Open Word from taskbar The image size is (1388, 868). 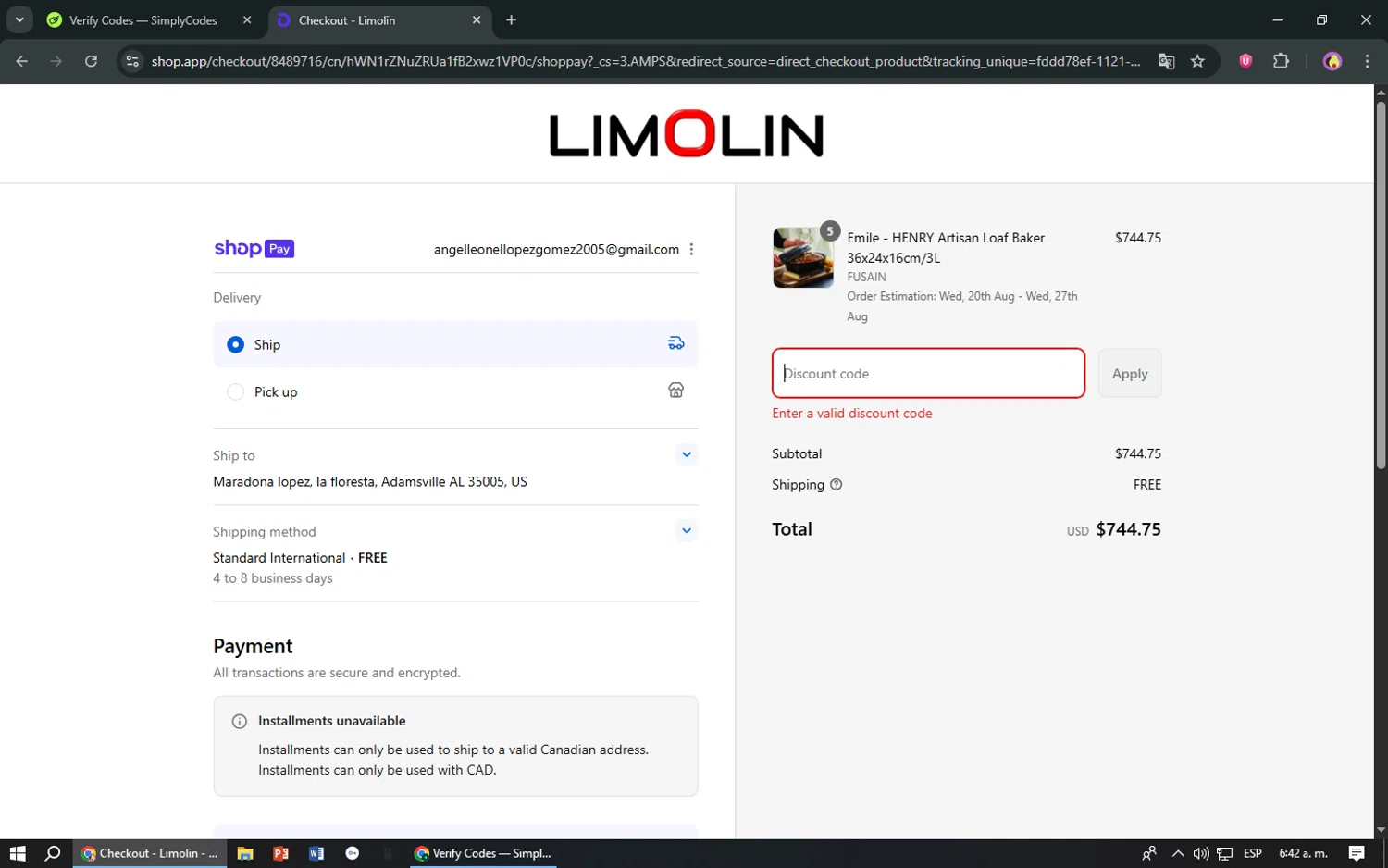316,853
